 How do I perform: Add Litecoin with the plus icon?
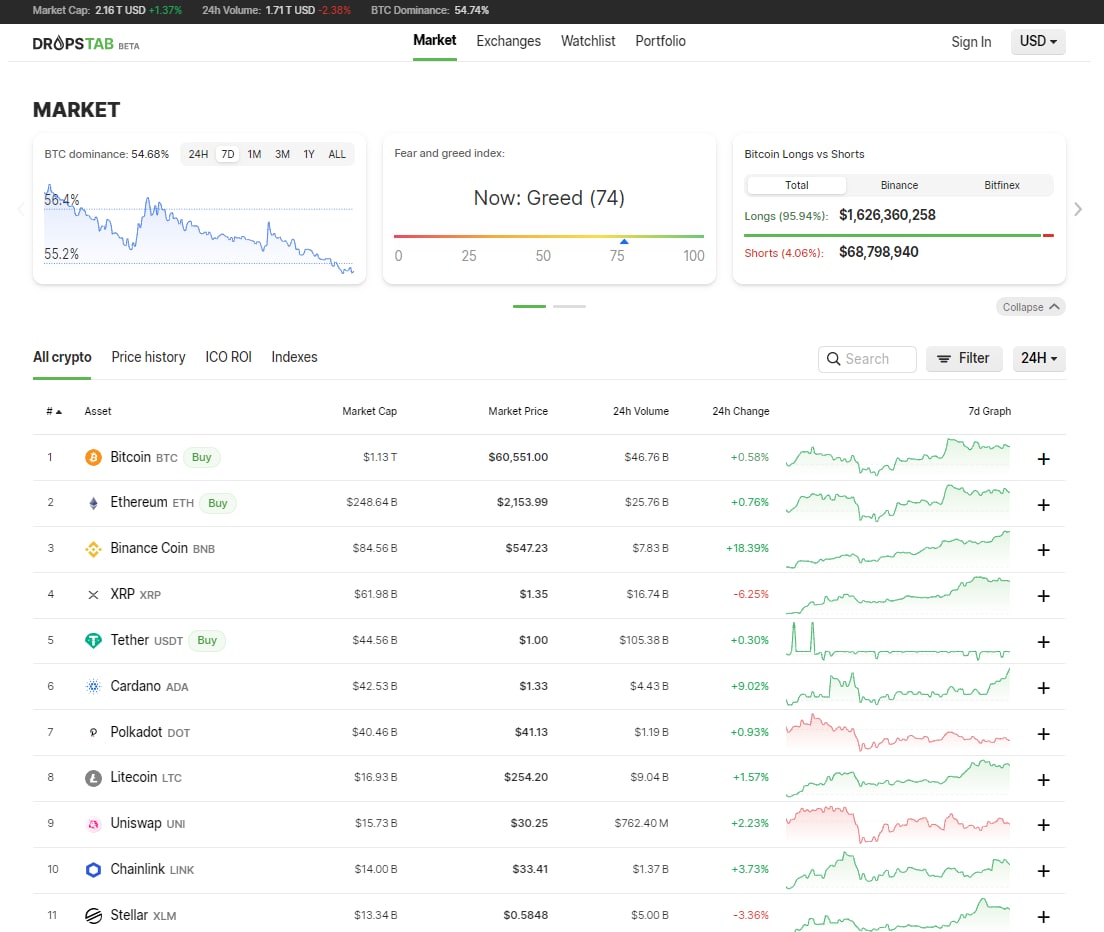1043,779
